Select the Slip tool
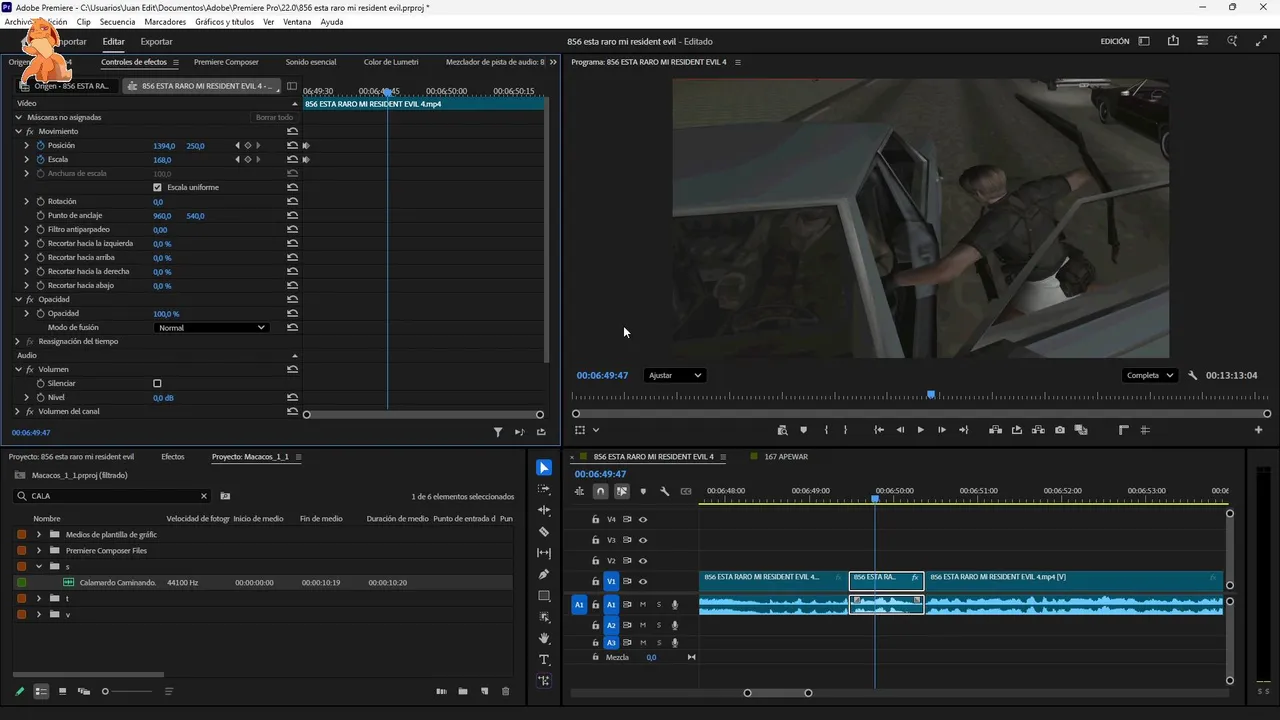This screenshot has width=1280, height=720. [x=544, y=553]
